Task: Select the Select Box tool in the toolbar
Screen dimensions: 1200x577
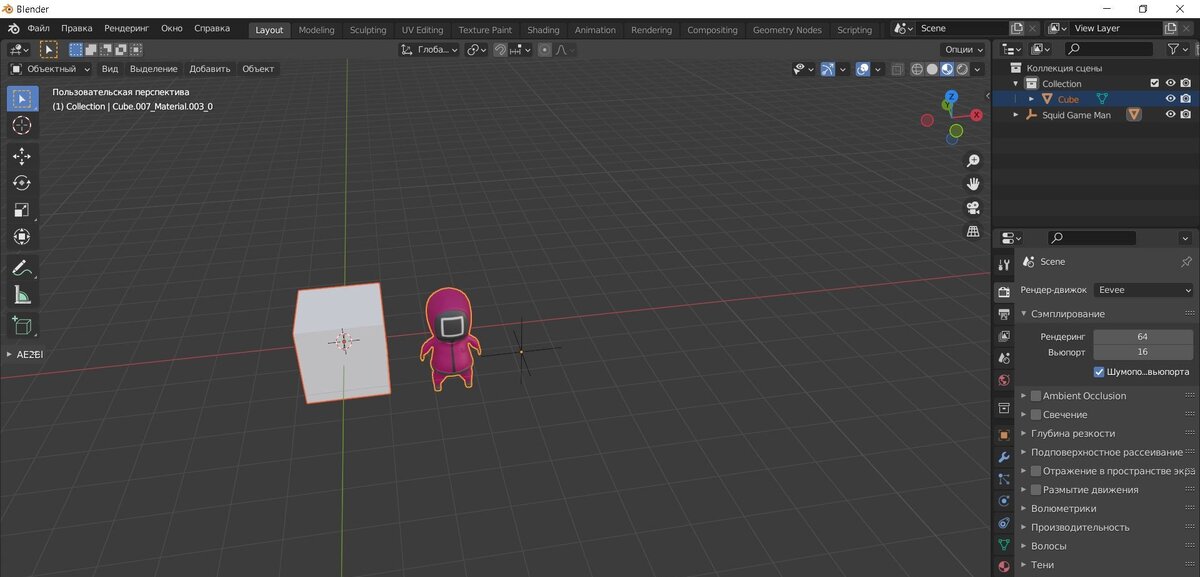Action: click(x=22, y=98)
